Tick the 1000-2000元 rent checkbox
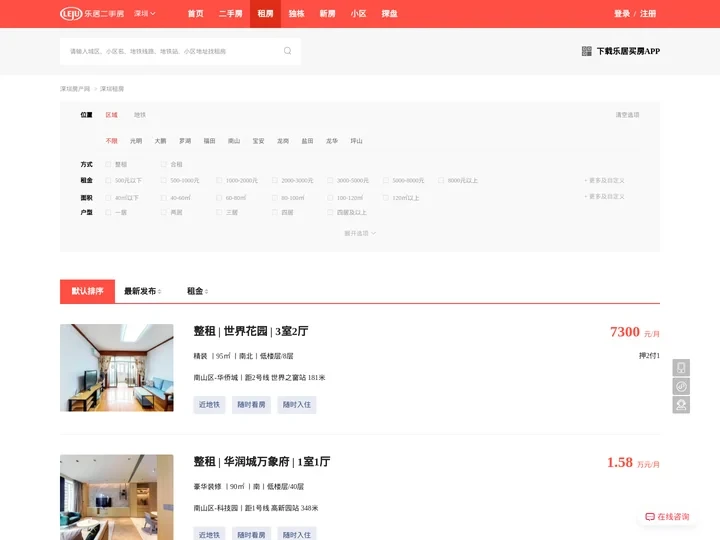720x540 pixels. pyautogui.click(x=219, y=180)
